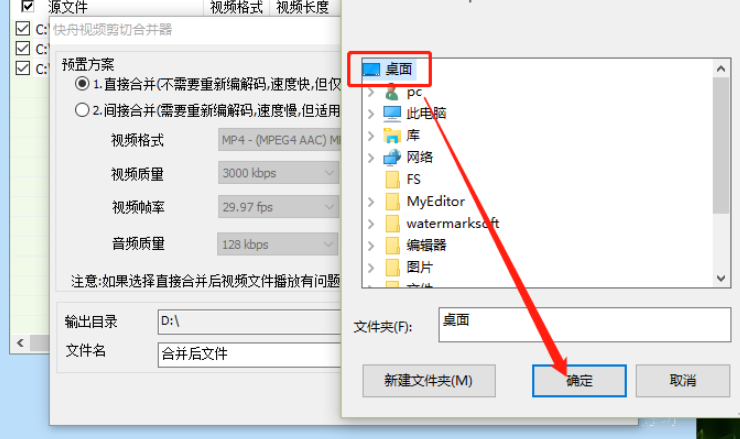Click the FS folder icon
The height and width of the screenshot is (439, 740).
point(392,179)
